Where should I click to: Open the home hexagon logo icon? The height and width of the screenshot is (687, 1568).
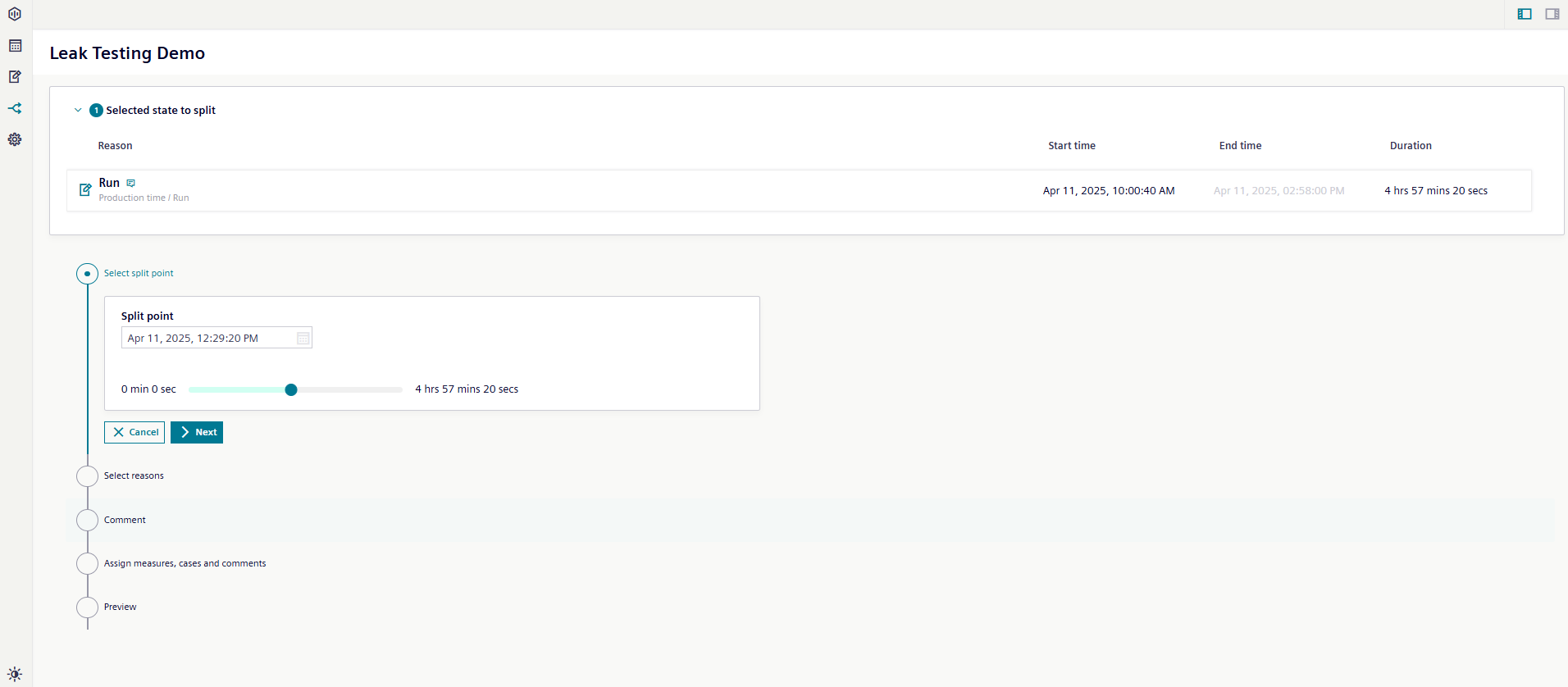click(x=15, y=14)
